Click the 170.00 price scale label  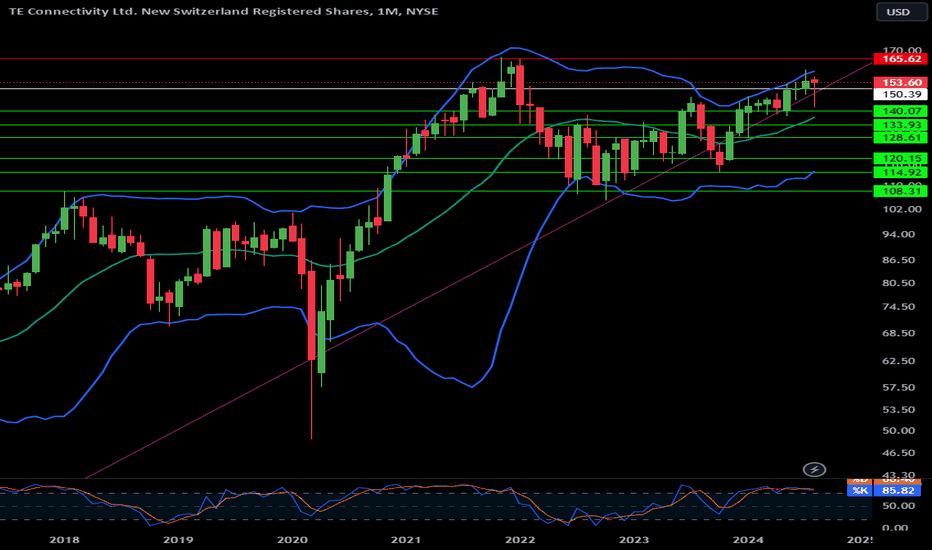(902, 50)
